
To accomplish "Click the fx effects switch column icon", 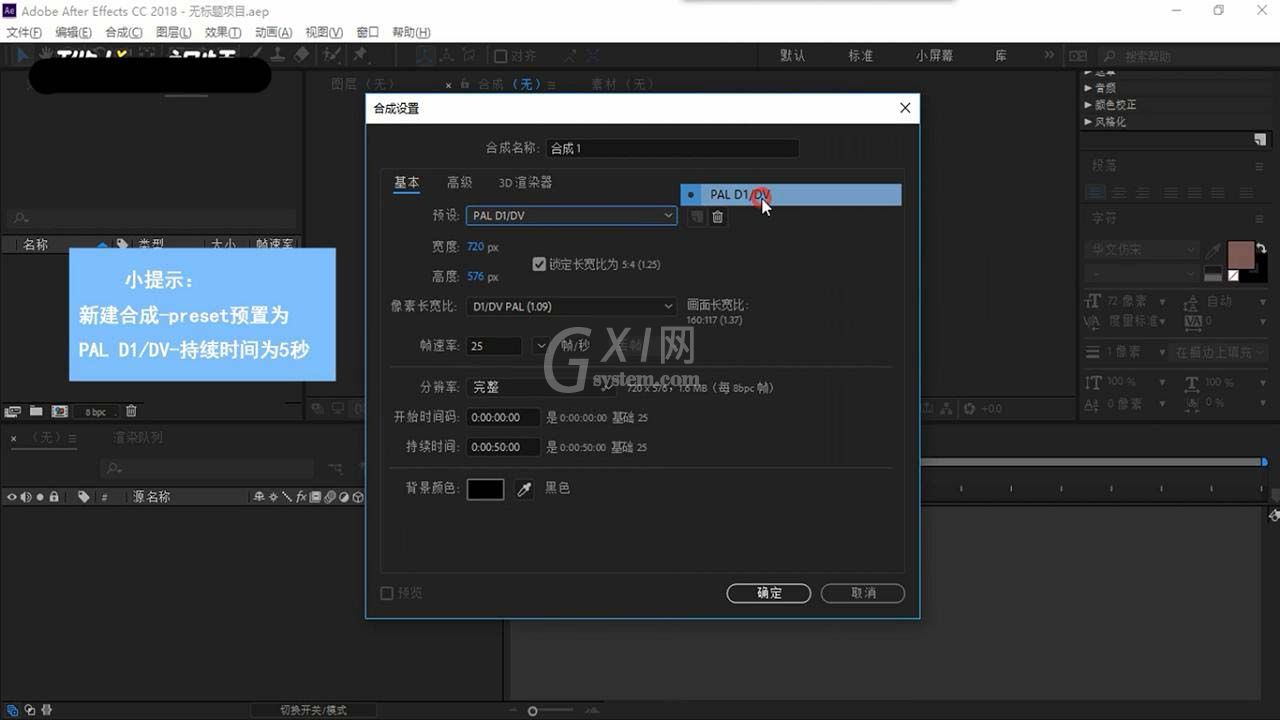I will [x=301, y=497].
